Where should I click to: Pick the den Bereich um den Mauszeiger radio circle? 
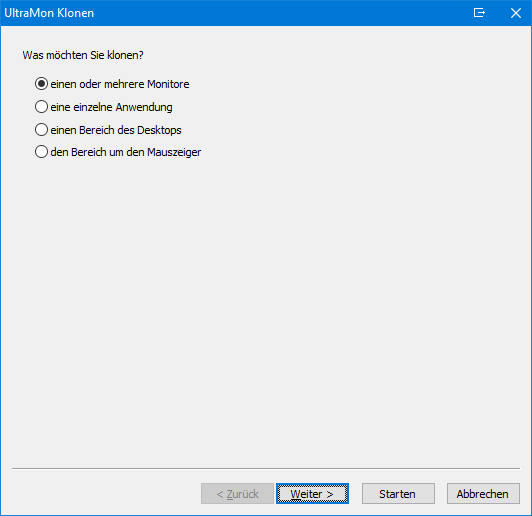(x=41, y=152)
